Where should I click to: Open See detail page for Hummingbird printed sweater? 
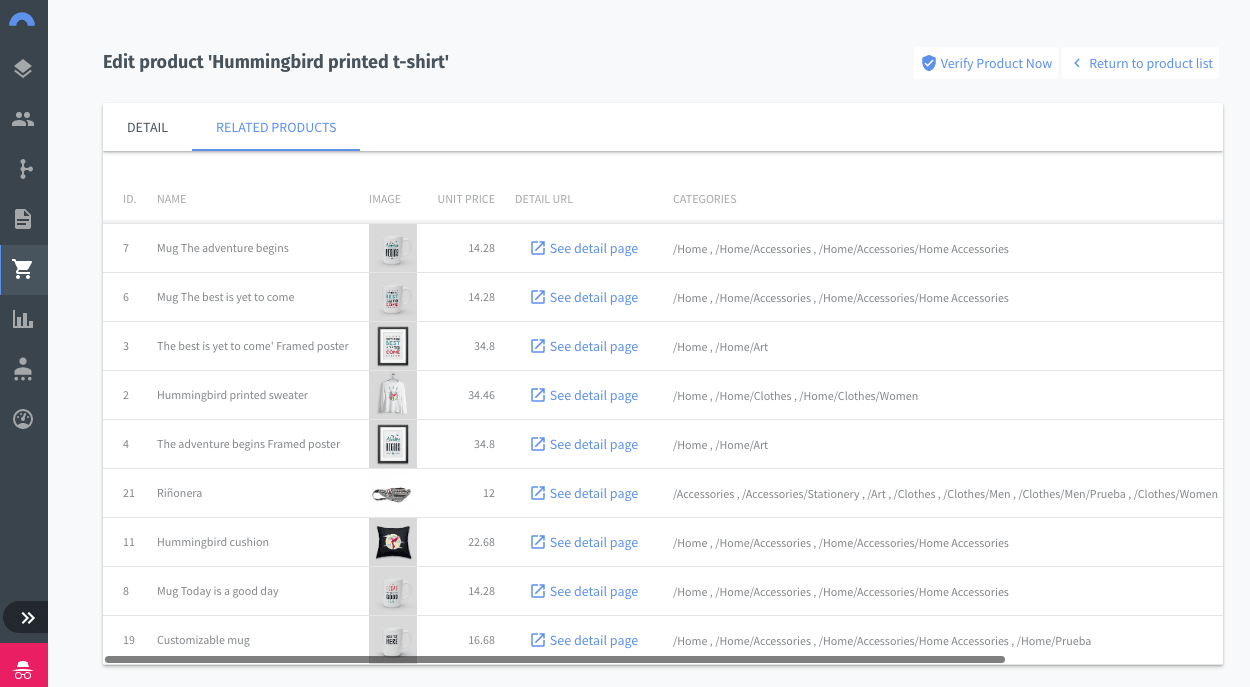pos(584,395)
